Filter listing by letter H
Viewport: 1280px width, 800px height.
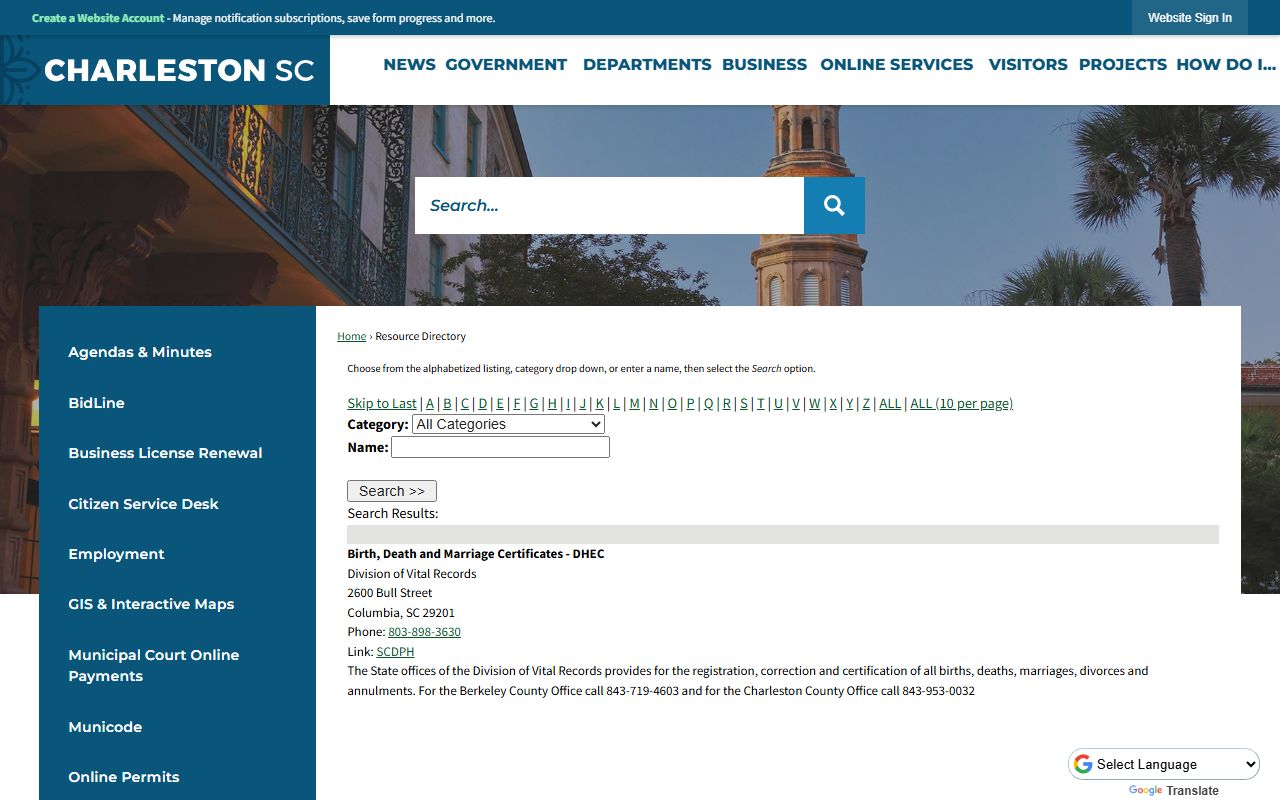(x=552, y=403)
